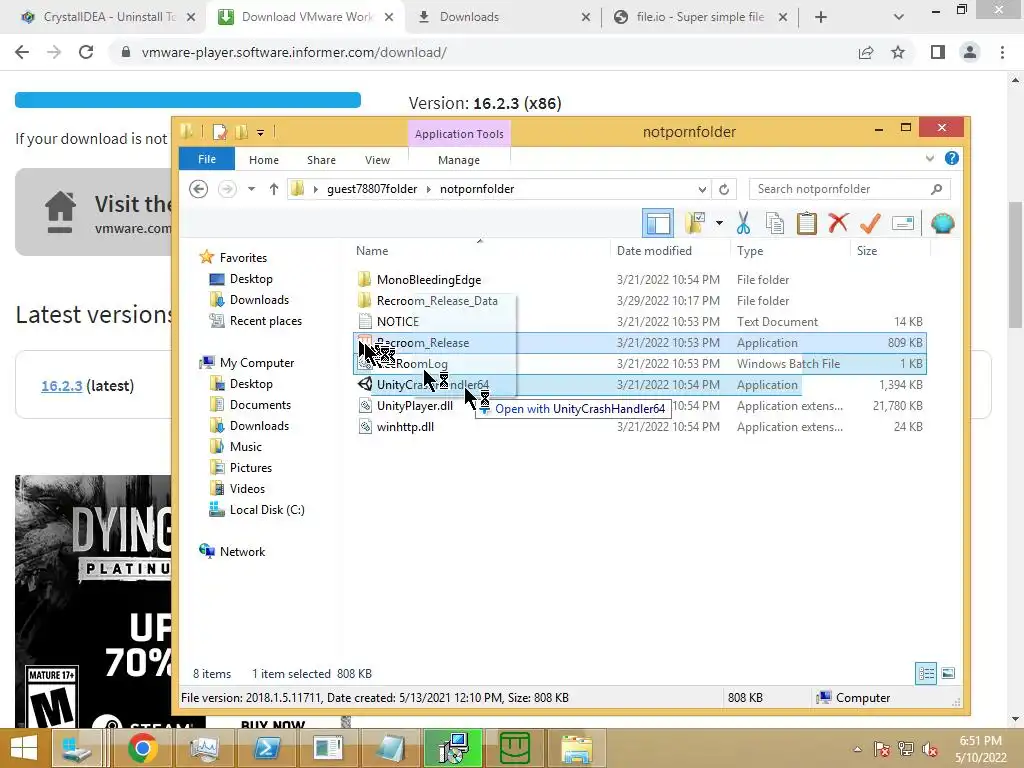This screenshot has width=1024, height=768.
Task: Sort files by the Type column
Action: pos(750,251)
